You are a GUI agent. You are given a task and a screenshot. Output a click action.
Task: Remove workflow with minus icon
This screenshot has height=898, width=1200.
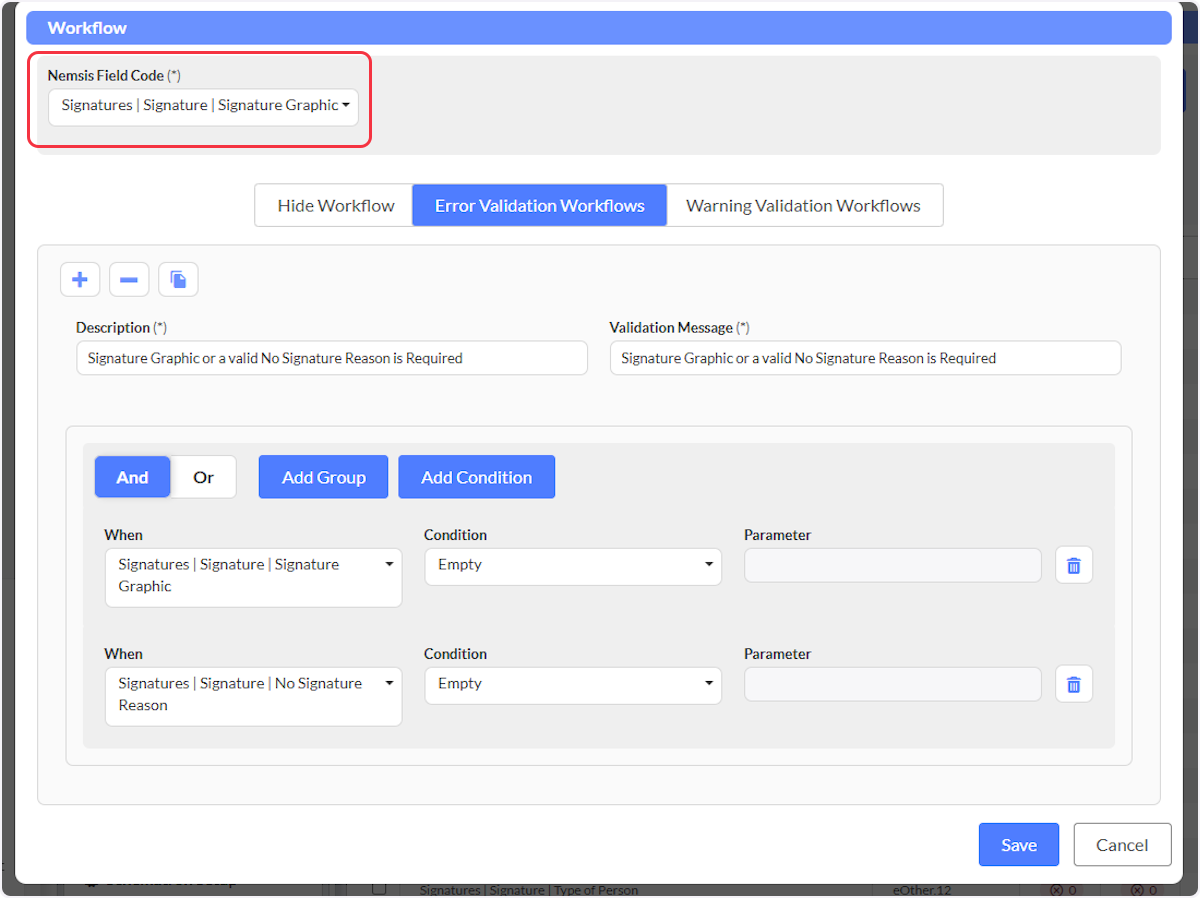pyautogui.click(x=129, y=280)
